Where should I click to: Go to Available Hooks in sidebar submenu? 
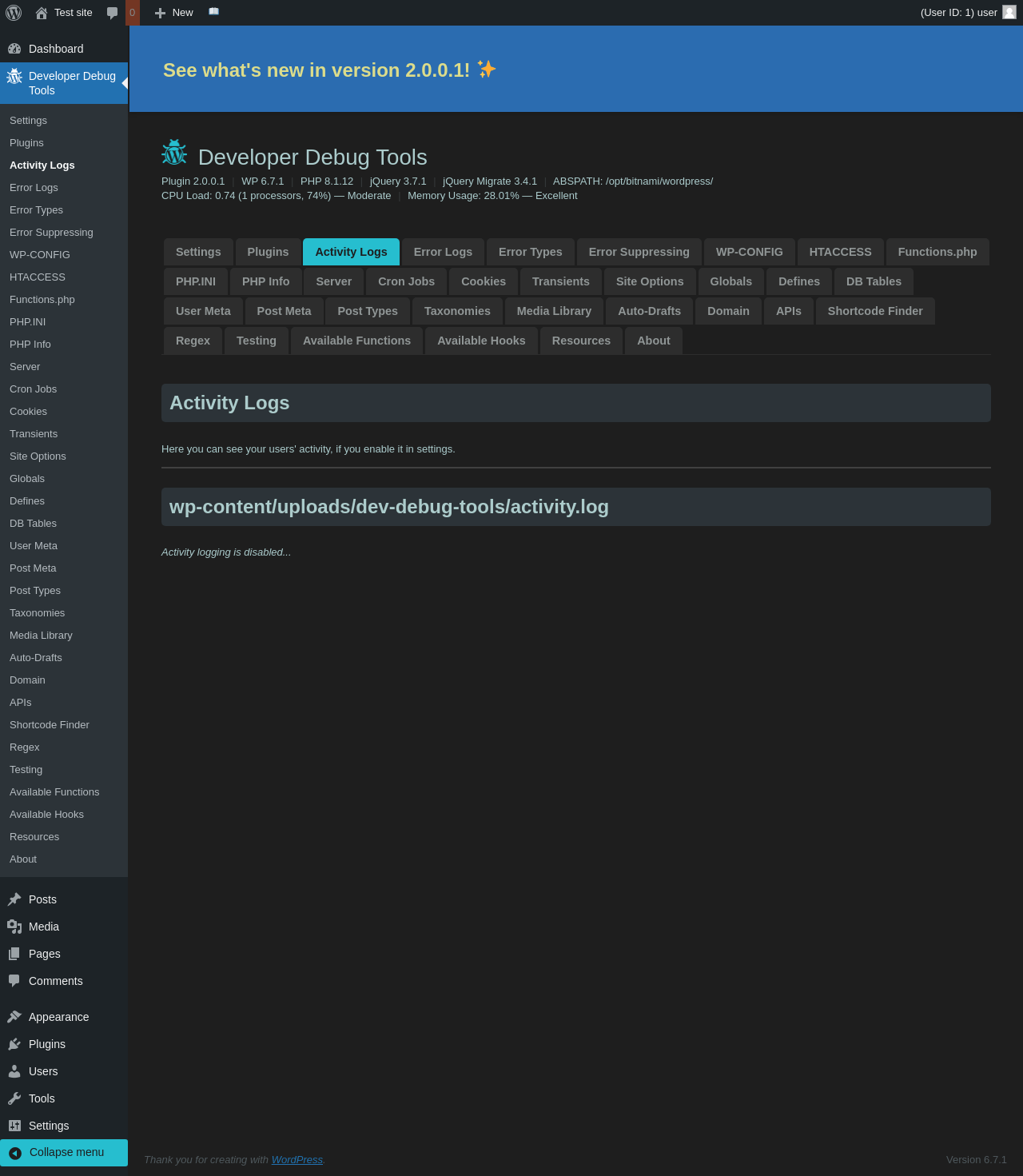pos(46,815)
